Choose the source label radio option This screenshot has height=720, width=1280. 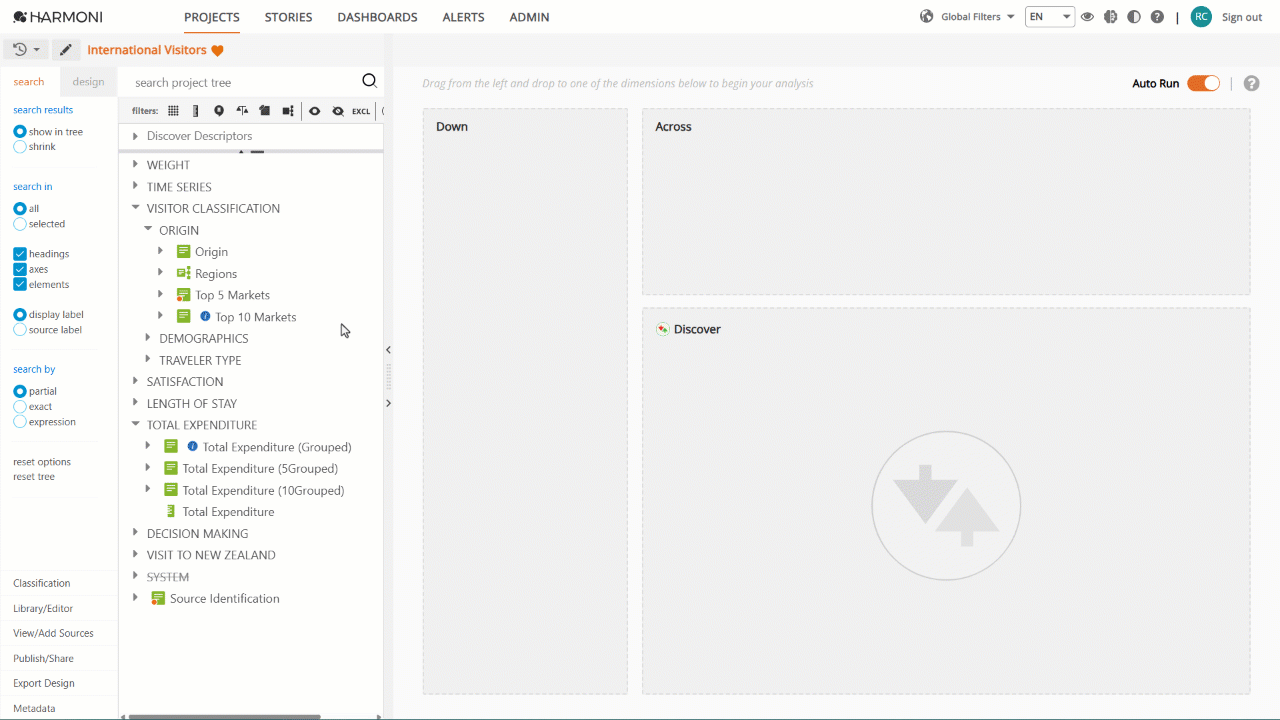[20, 330]
